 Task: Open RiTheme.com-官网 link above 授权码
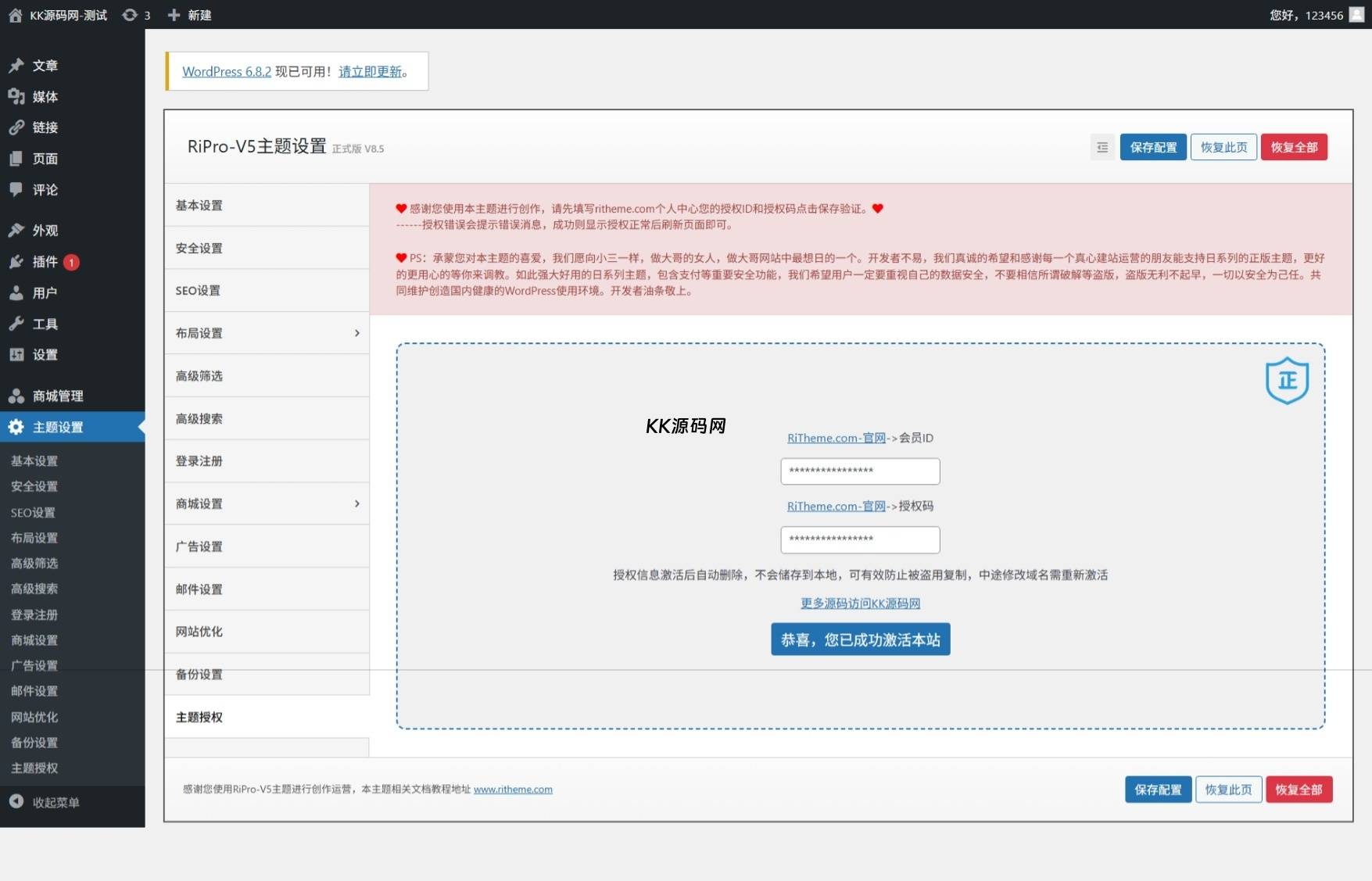tap(836, 506)
